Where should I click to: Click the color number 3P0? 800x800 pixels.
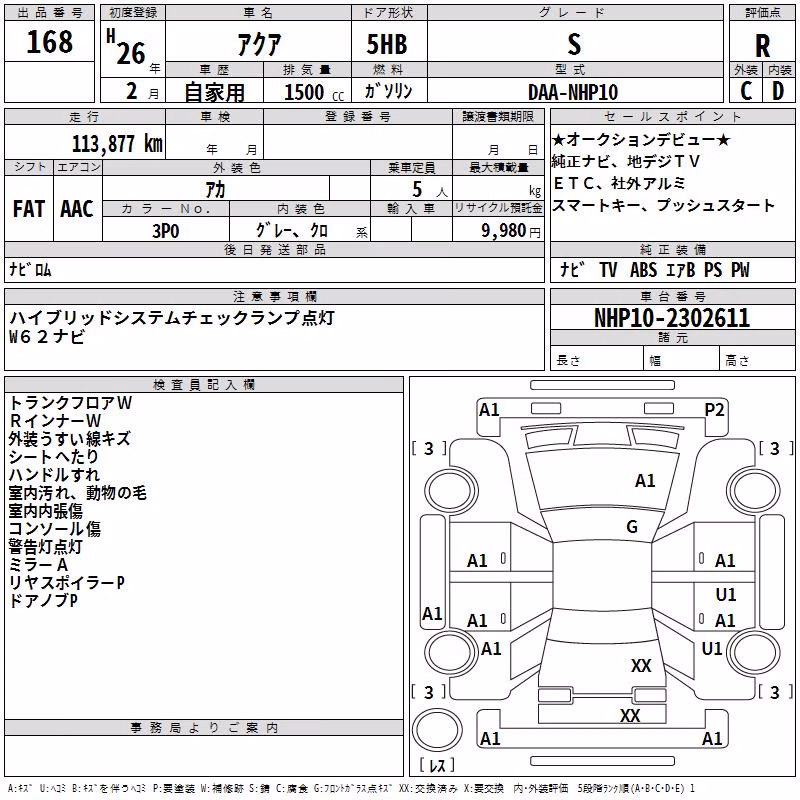166,231
